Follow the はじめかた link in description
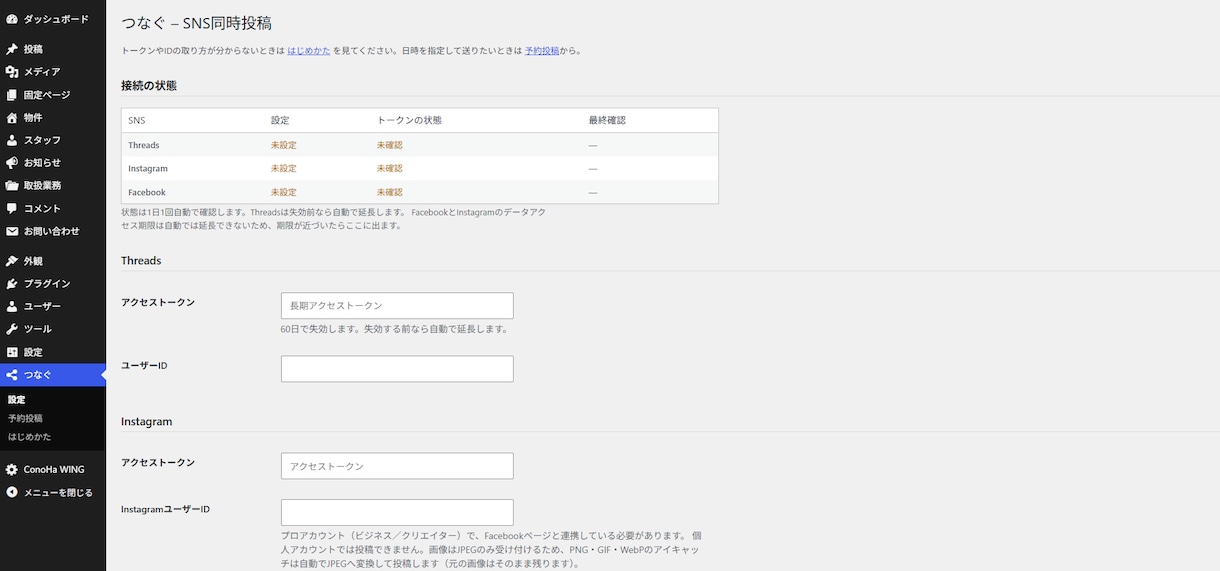1220x571 pixels. 309,50
